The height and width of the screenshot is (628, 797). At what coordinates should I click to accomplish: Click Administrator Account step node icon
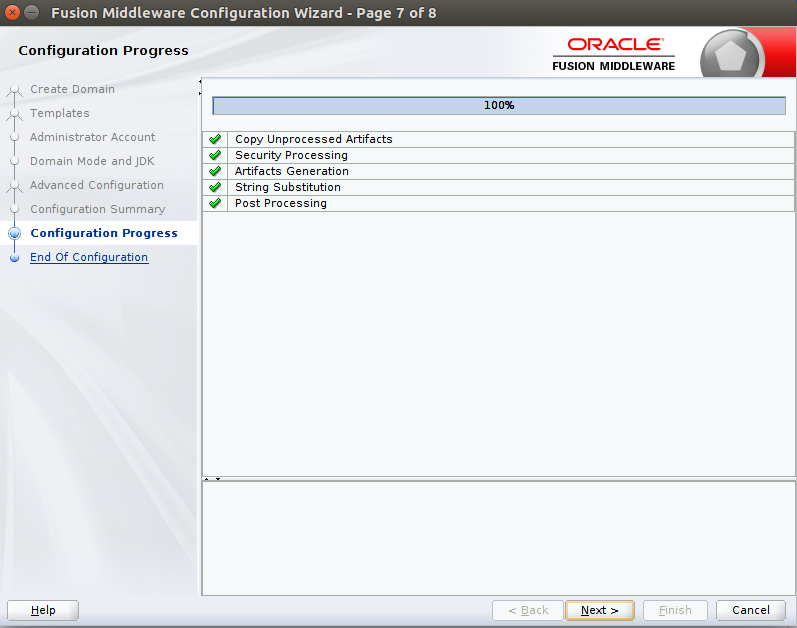15,137
